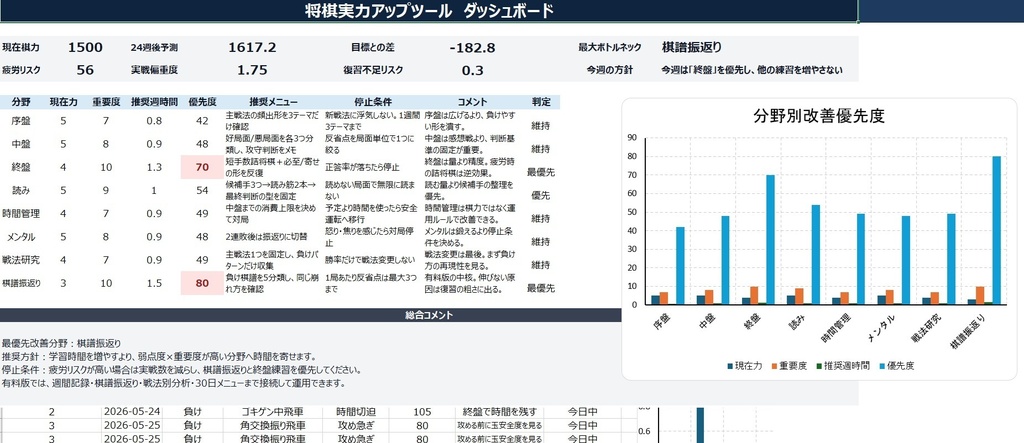1024x443 pixels.
Task: Select the 時間切迫 cell
Action: [x=356, y=411]
